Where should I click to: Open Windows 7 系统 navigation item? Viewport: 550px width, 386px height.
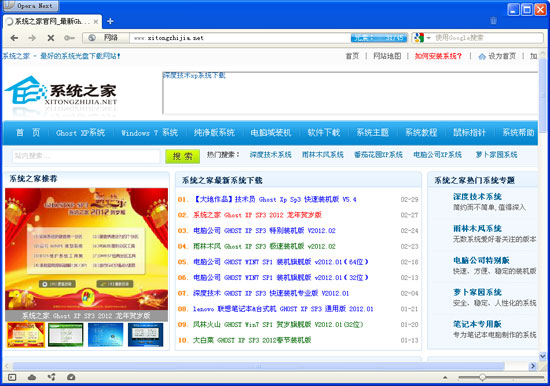click(149, 133)
